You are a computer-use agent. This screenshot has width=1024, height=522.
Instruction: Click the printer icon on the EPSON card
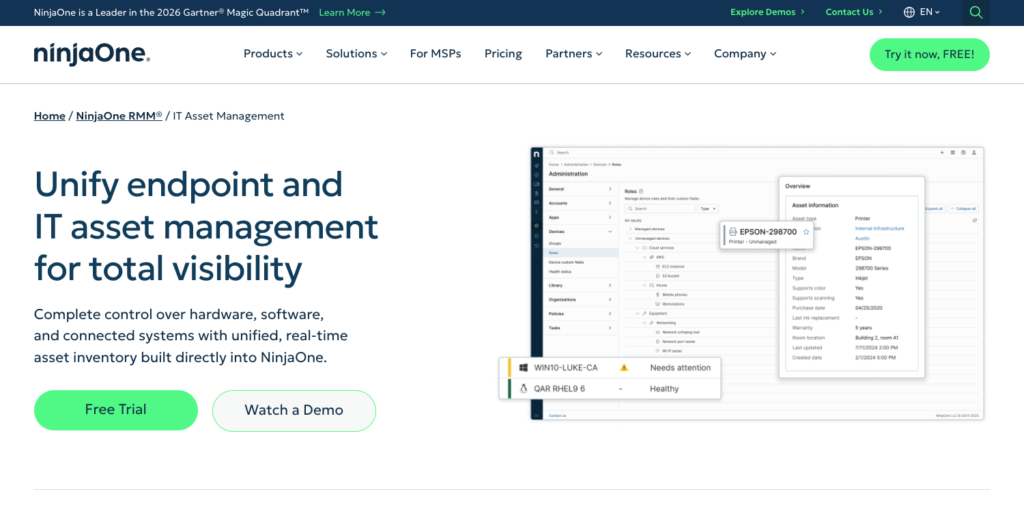732,232
